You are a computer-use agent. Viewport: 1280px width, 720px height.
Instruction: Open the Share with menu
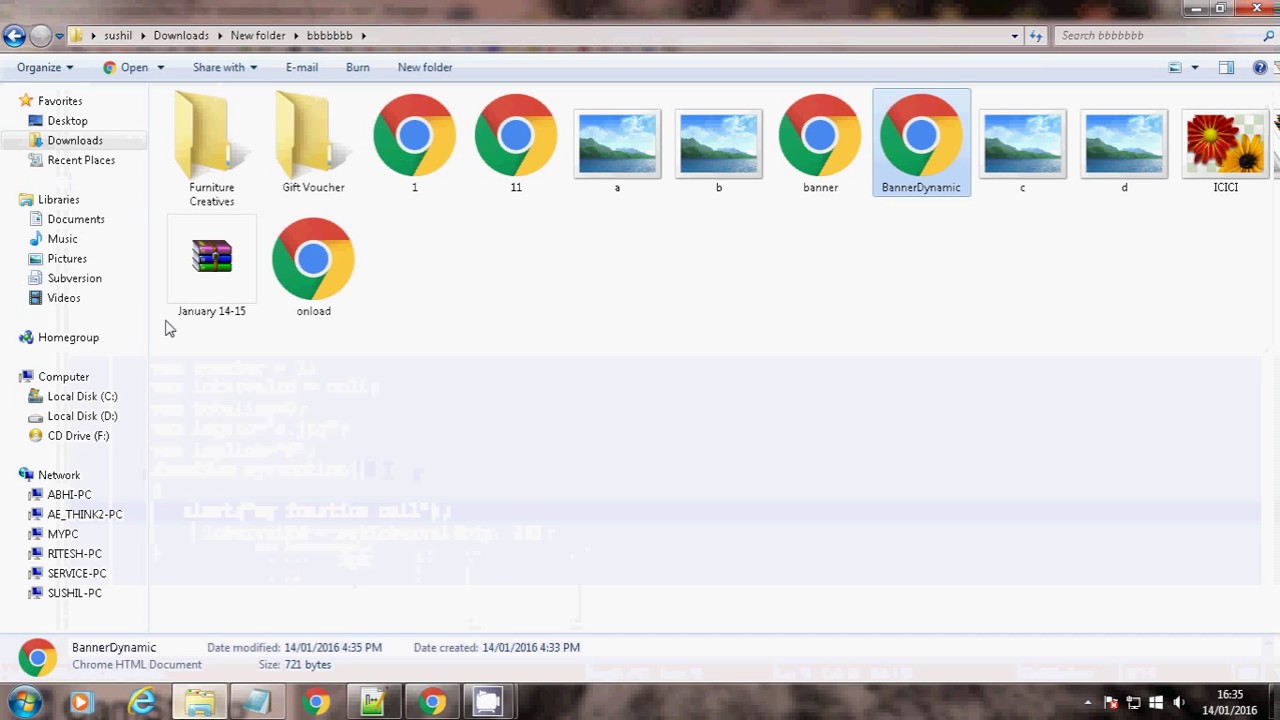pyautogui.click(x=225, y=67)
